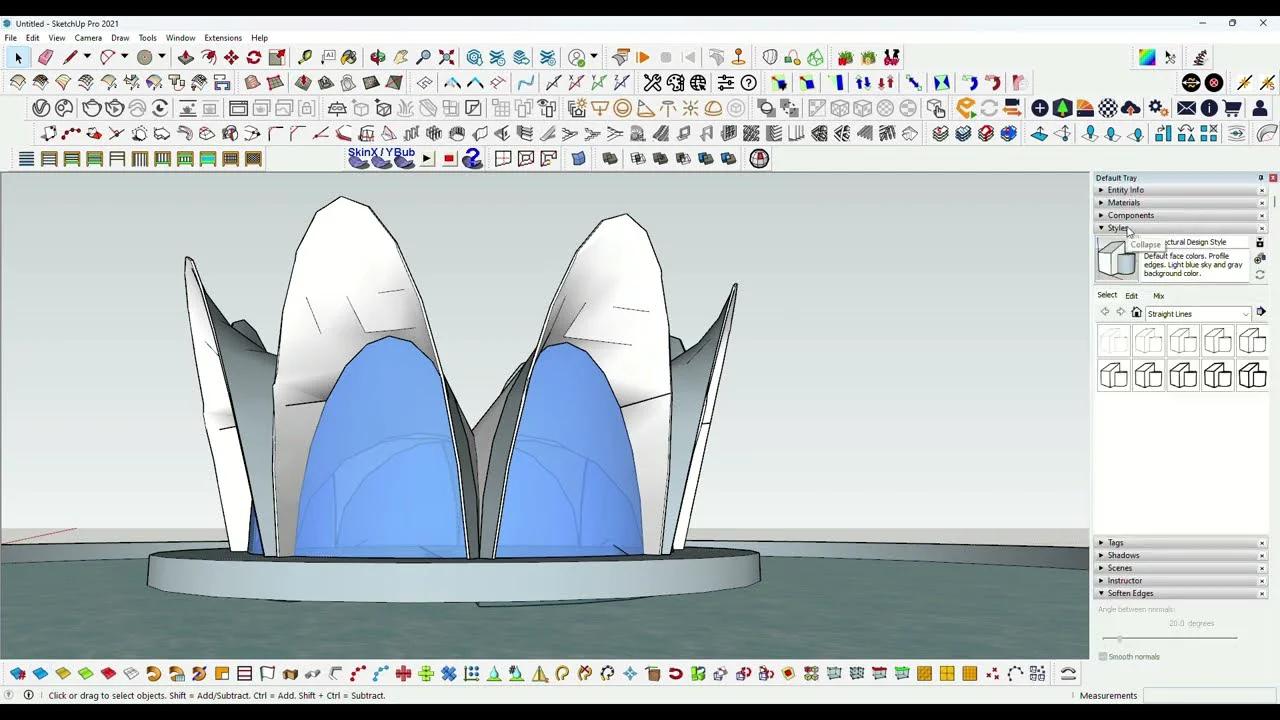Activate the Pan tool
Screen dimensions: 1280x720
coord(400,57)
